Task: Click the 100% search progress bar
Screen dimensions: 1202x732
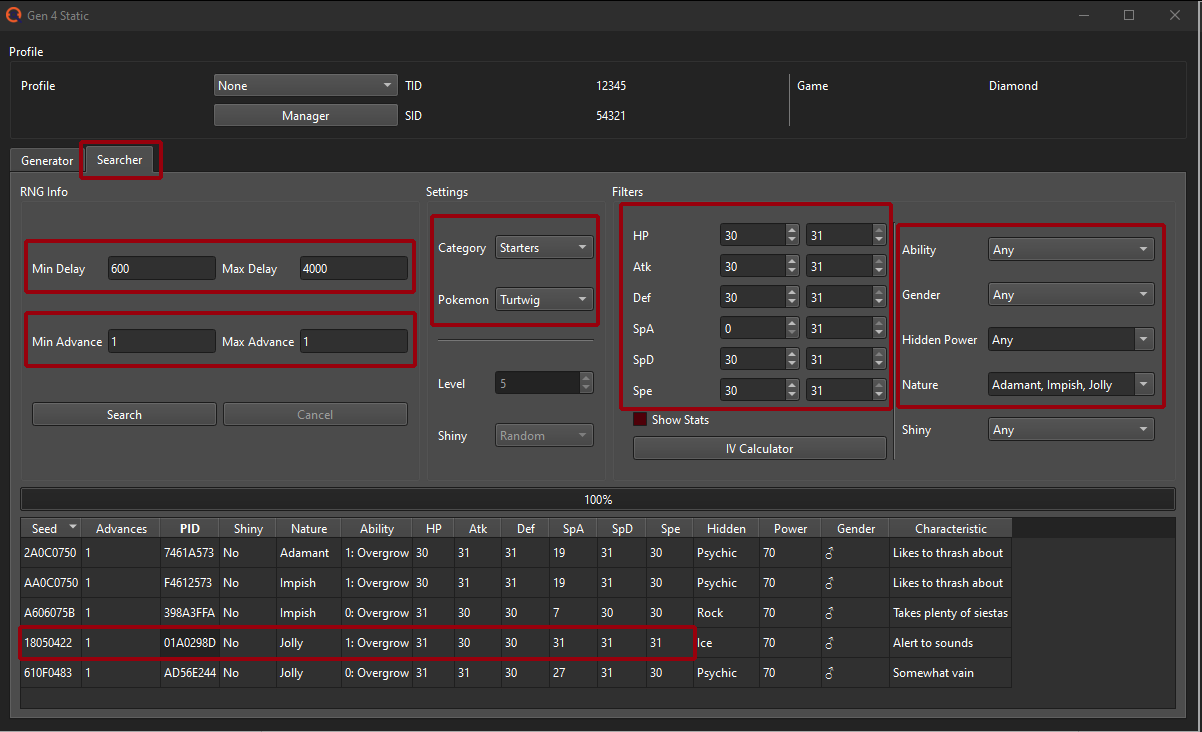Action: tap(598, 499)
